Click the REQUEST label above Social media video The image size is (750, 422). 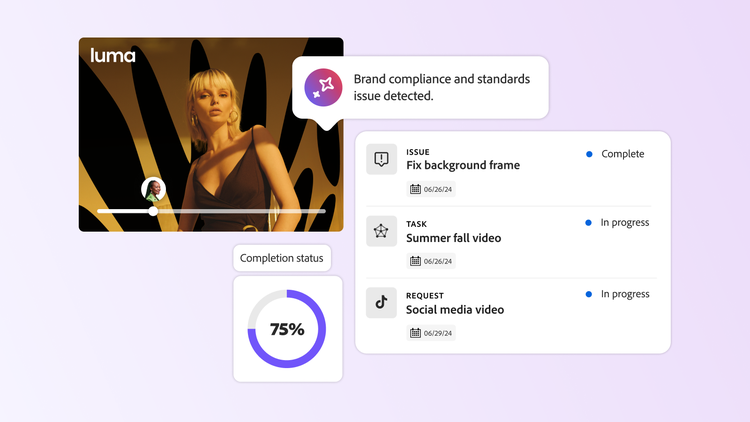[425, 296]
